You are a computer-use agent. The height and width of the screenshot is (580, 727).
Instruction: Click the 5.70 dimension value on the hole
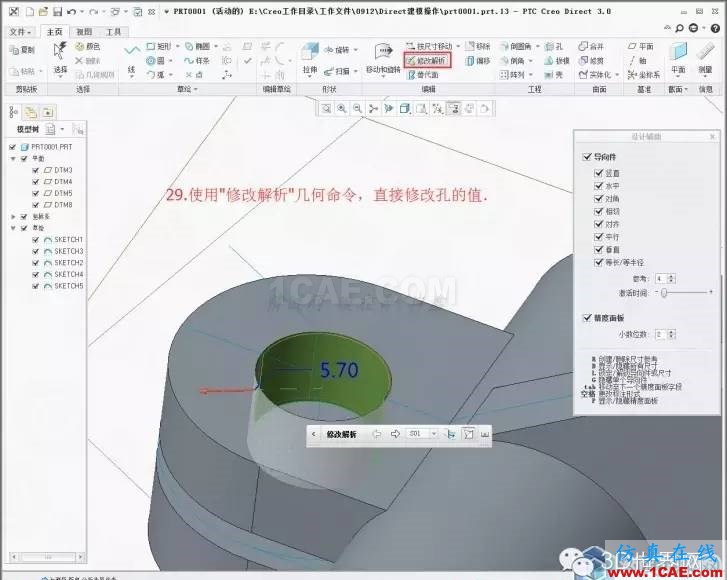click(339, 370)
